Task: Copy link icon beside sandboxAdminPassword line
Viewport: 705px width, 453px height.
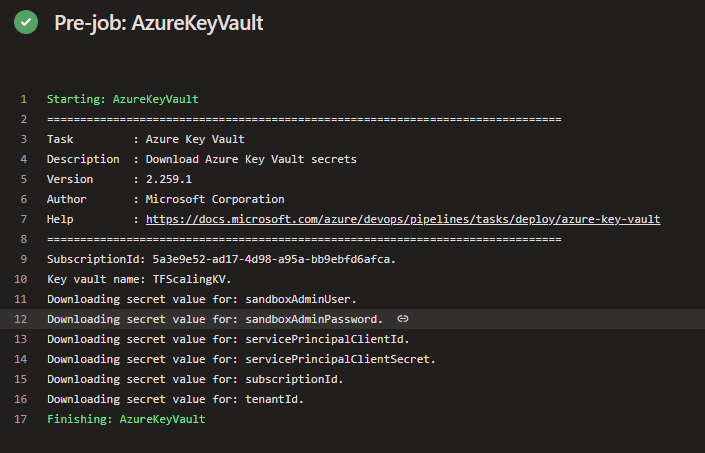Action: (x=403, y=319)
